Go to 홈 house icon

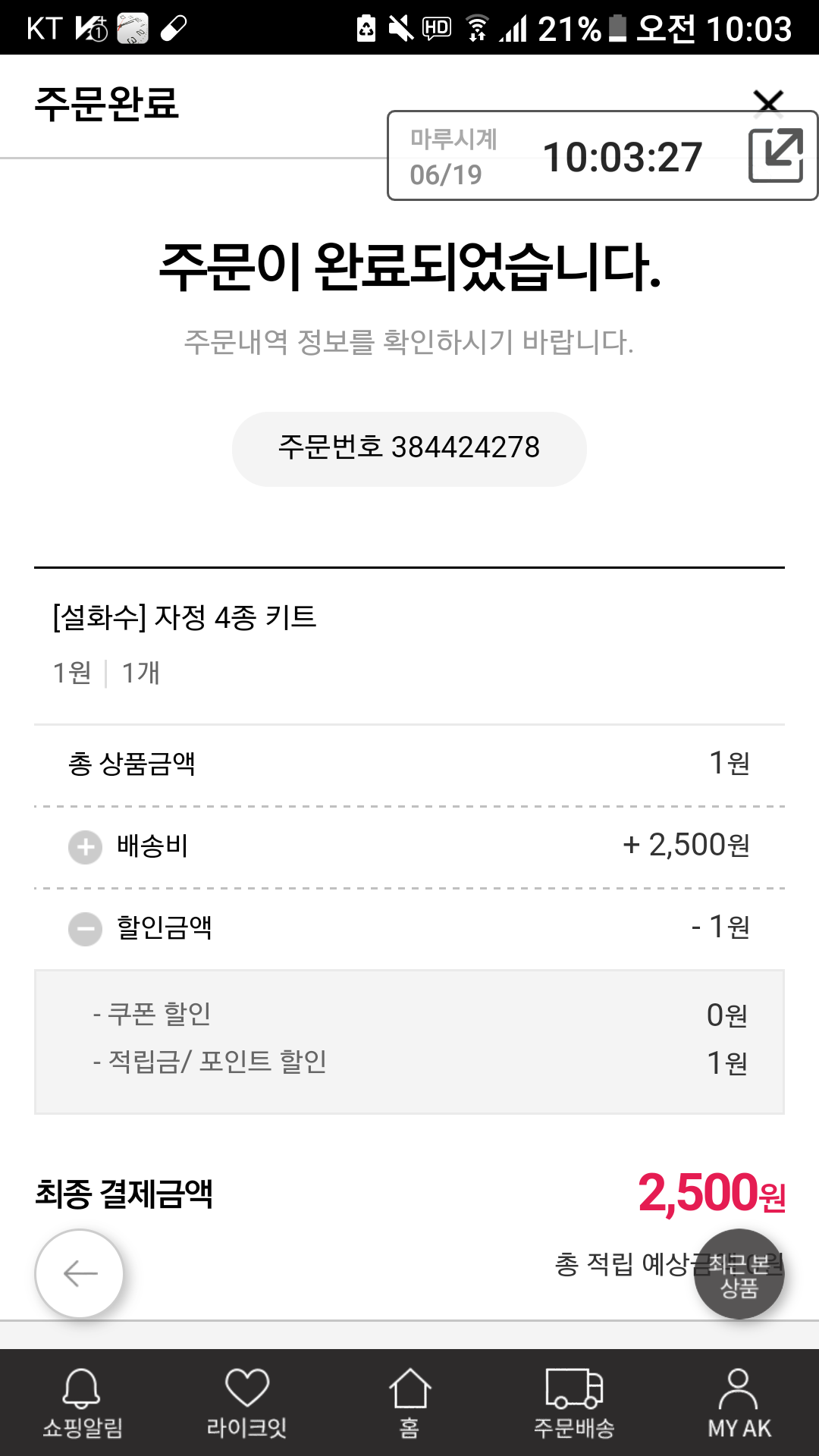[x=409, y=1401]
